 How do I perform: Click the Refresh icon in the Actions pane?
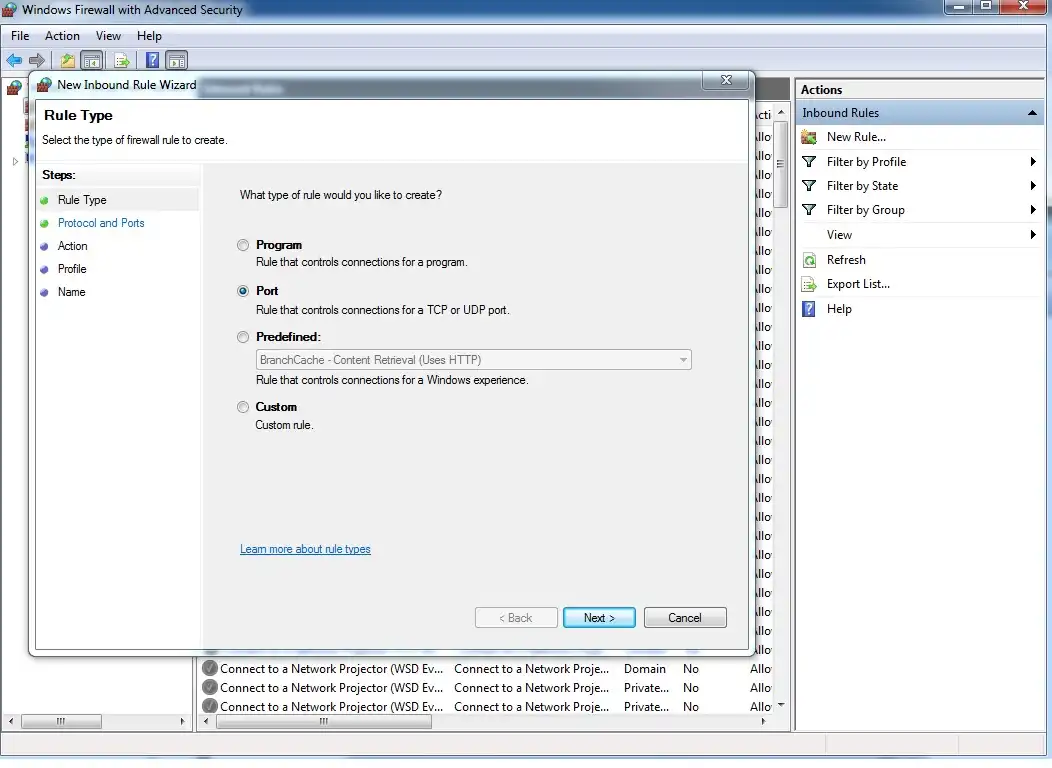(810, 260)
